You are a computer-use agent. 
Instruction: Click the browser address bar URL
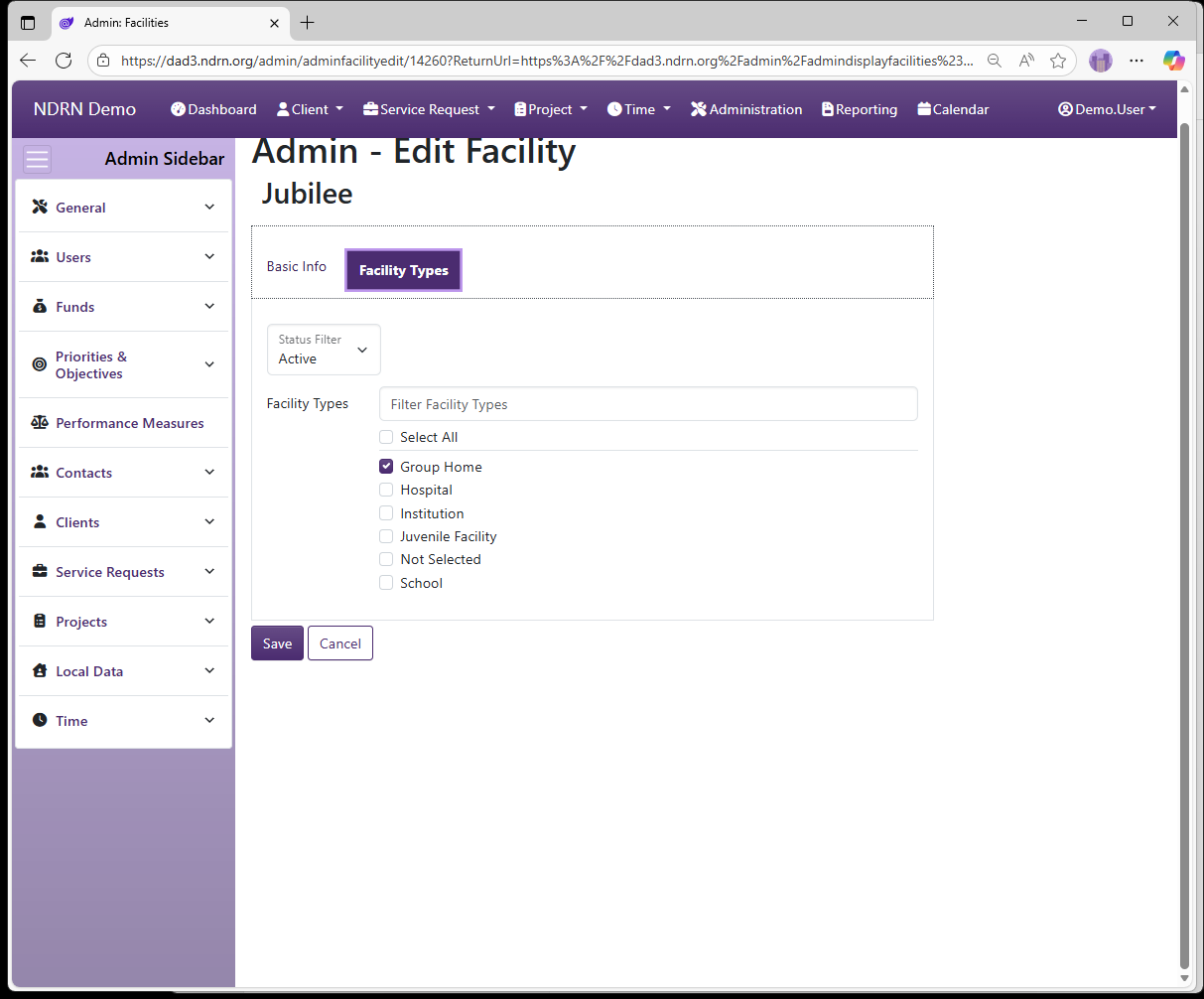click(x=546, y=61)
